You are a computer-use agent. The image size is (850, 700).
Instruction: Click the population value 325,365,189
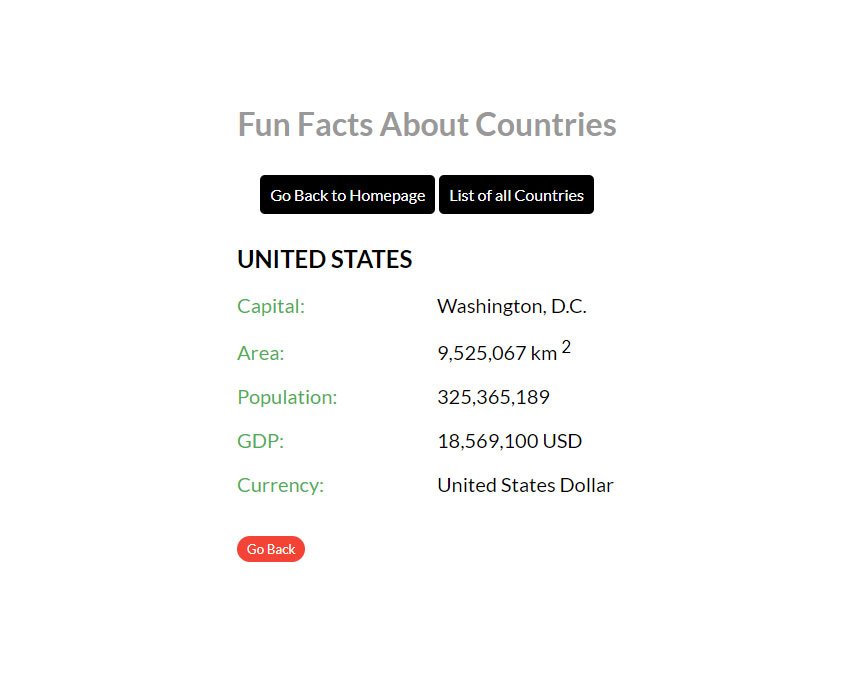[493, 397]
